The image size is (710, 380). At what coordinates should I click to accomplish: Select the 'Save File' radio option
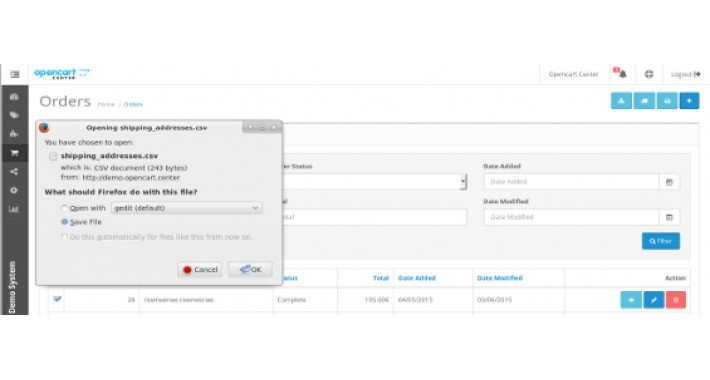point(64,222)
